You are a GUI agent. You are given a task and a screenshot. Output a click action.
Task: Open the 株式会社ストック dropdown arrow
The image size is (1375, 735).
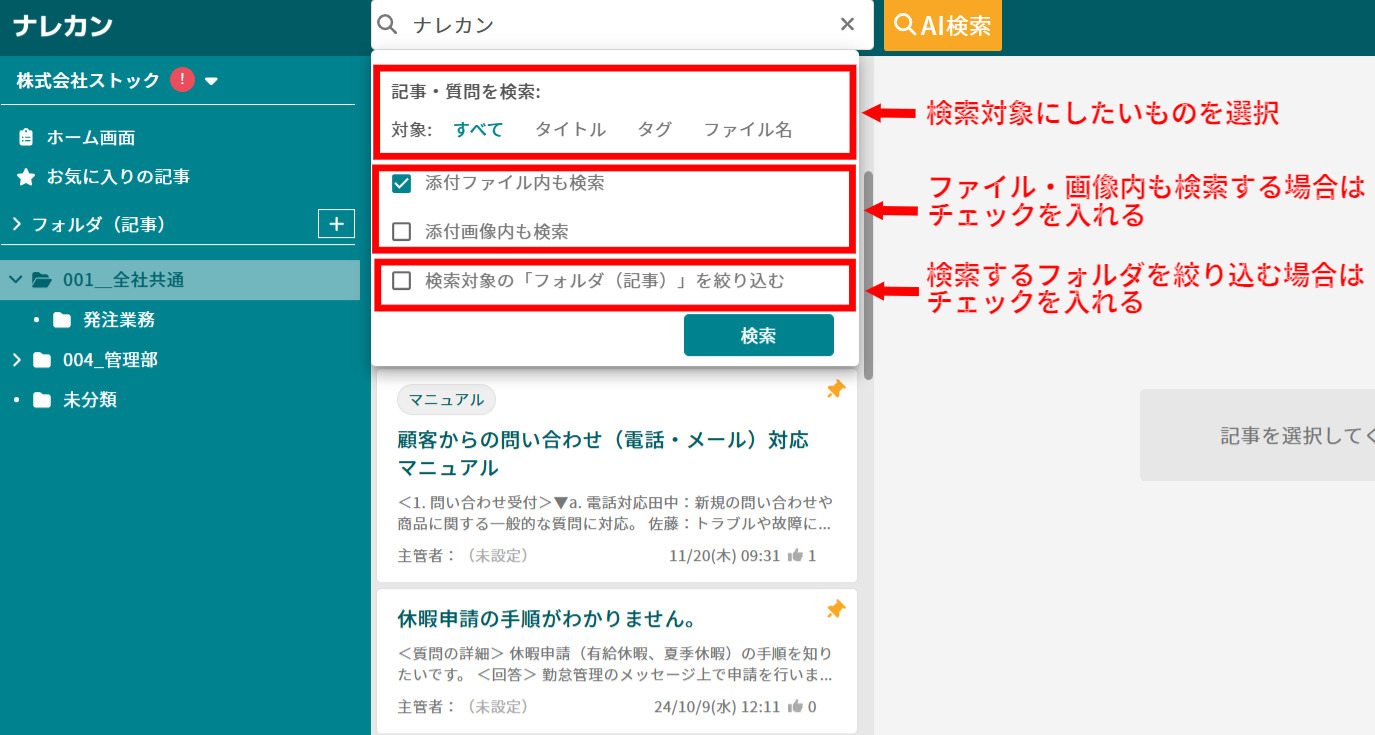coord(210,79)
